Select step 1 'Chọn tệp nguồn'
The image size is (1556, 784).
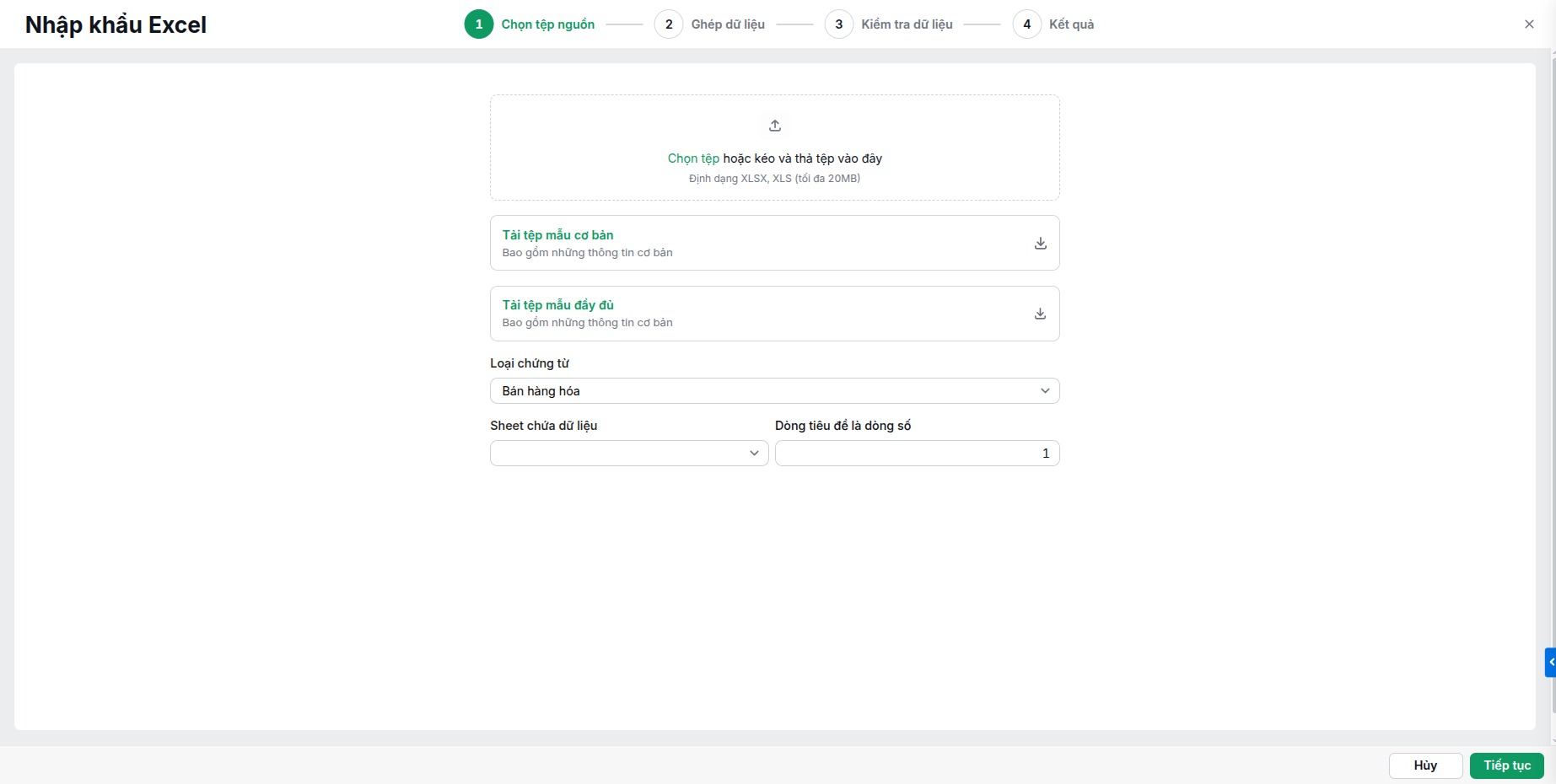(530, 24)
